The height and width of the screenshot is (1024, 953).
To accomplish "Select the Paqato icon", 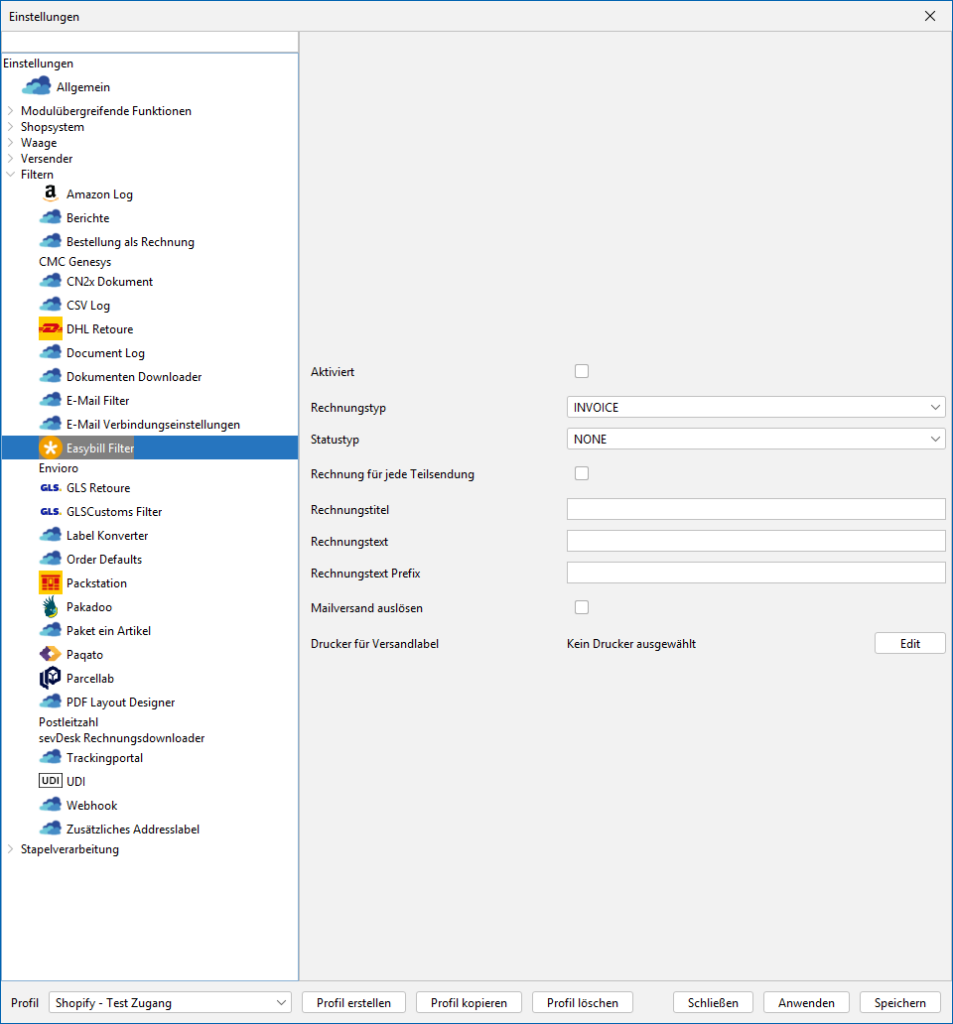I will 50,654.
